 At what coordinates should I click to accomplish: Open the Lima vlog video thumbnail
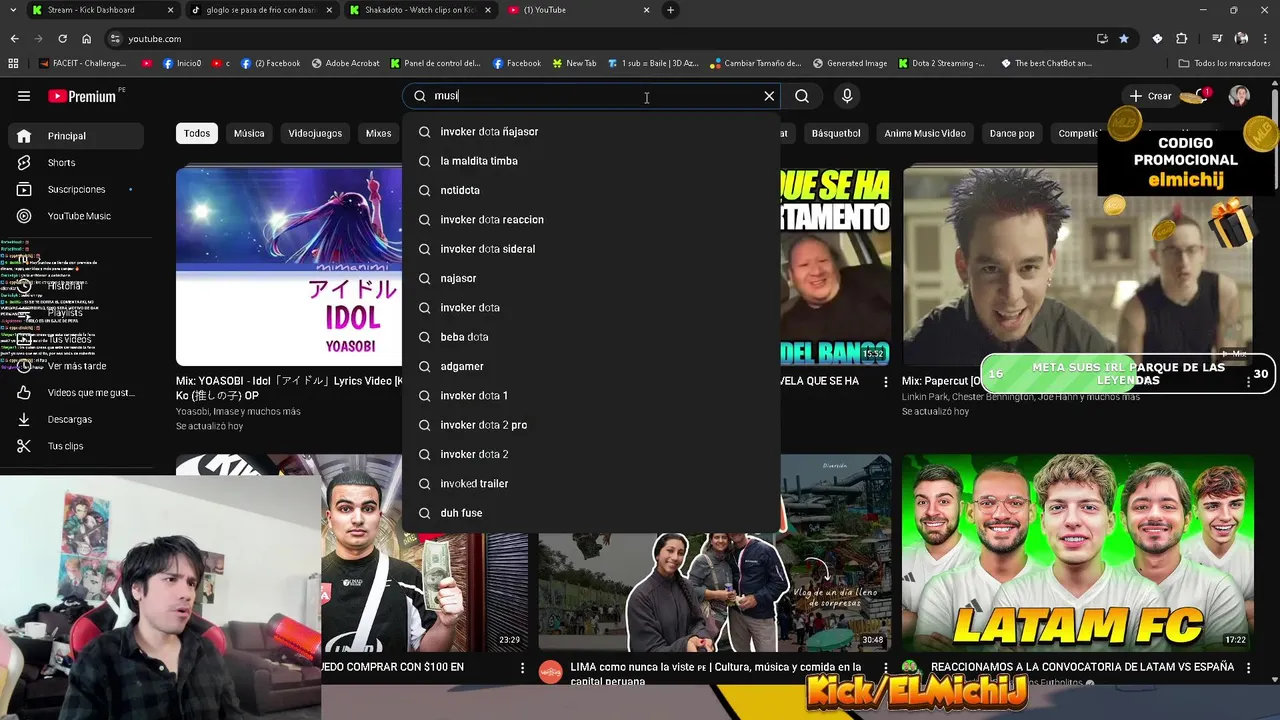coord(715,590)
